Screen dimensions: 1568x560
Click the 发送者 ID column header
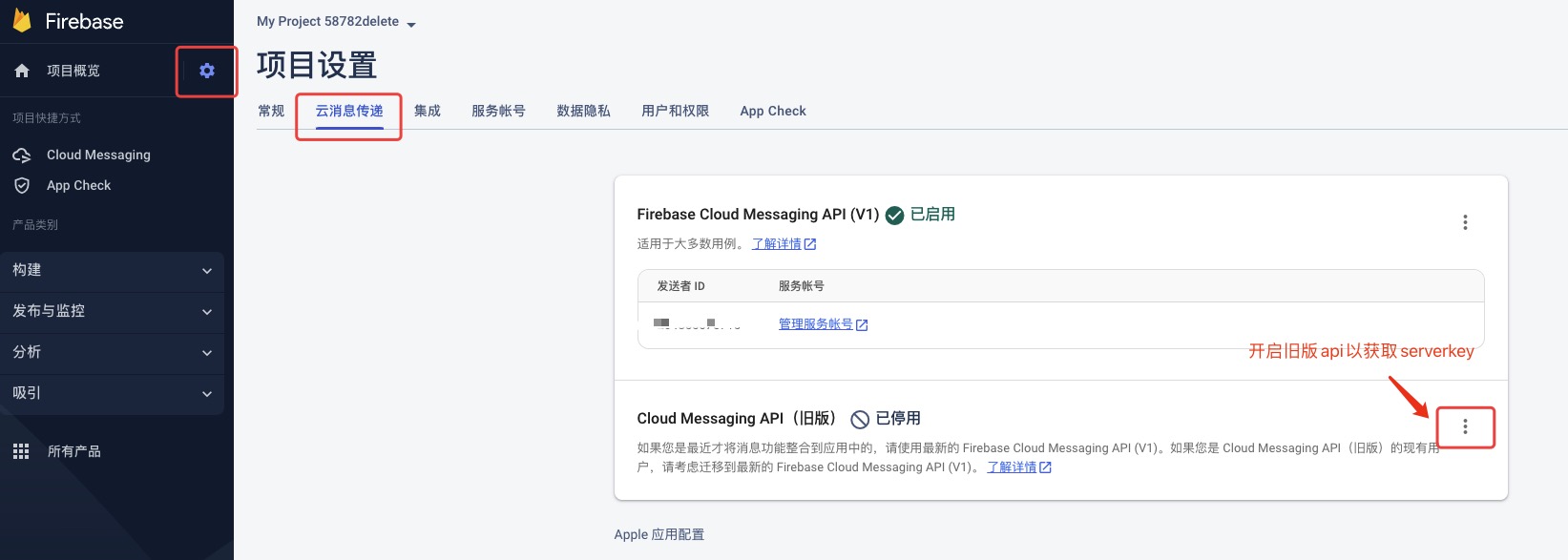pos(680,286)
